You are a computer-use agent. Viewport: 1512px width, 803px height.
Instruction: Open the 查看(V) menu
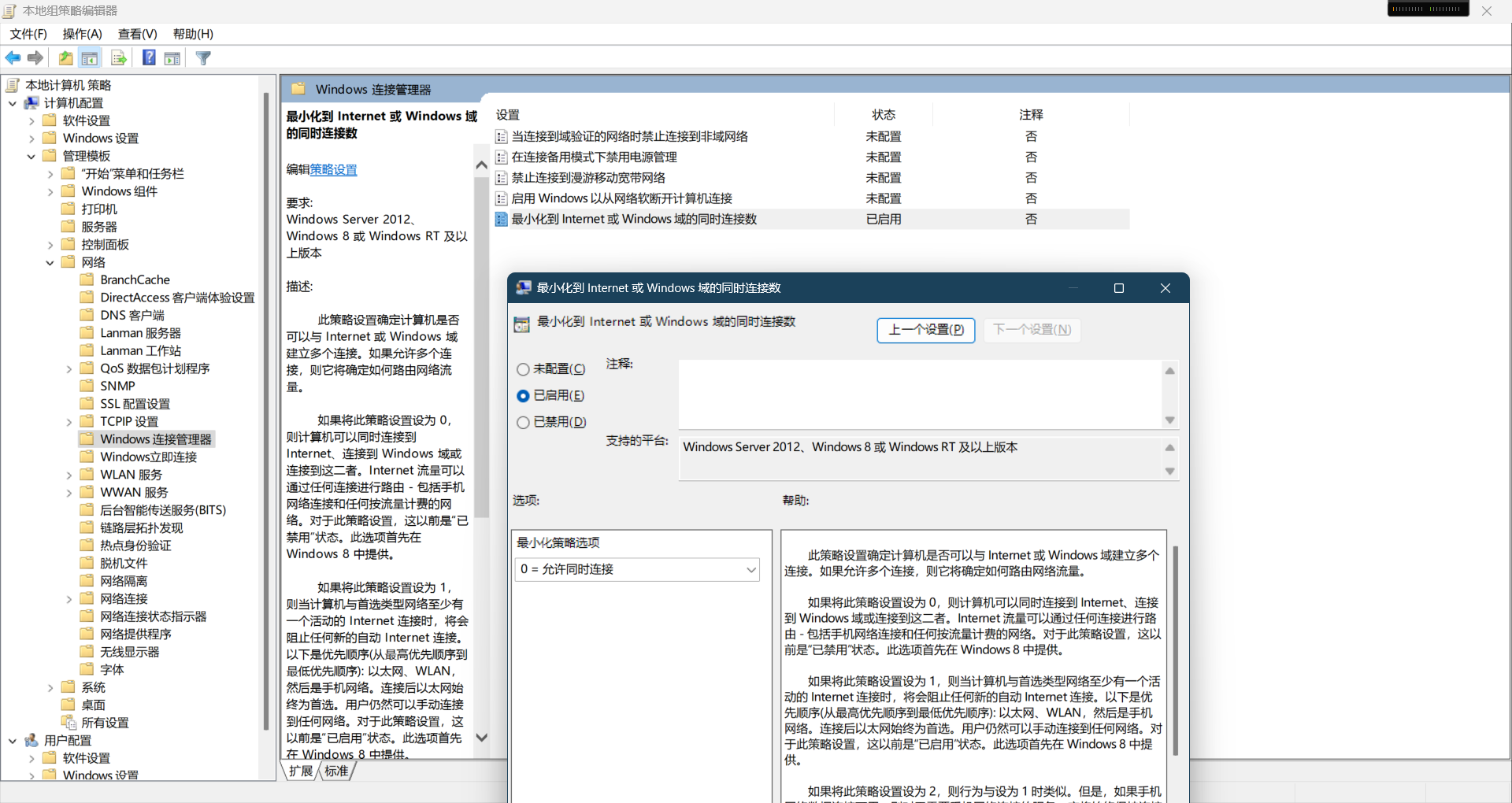(x=138, y=34)
